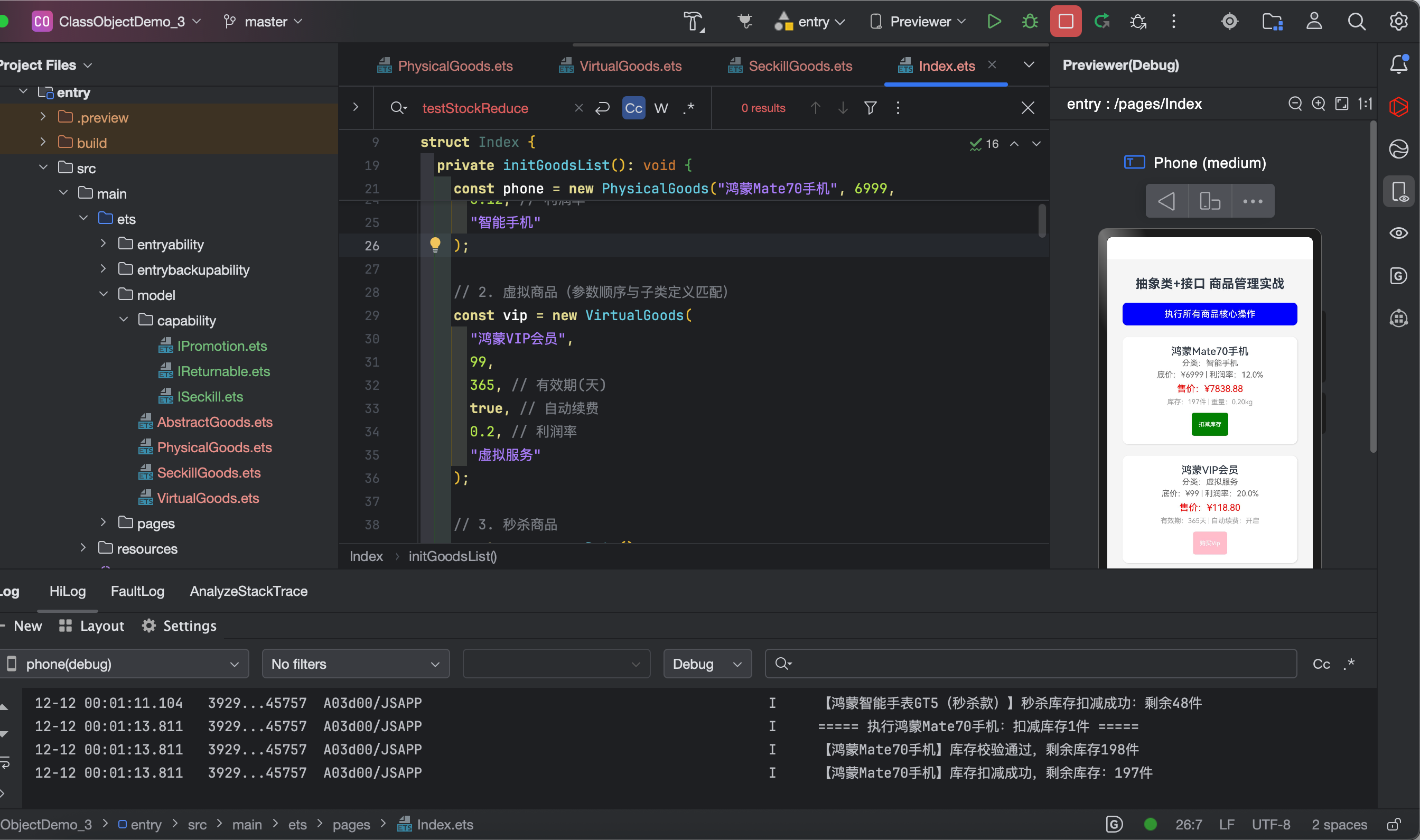Toggle match case Cc in find bar
The image size is (1420, 840).
click(x=633, y=108)
